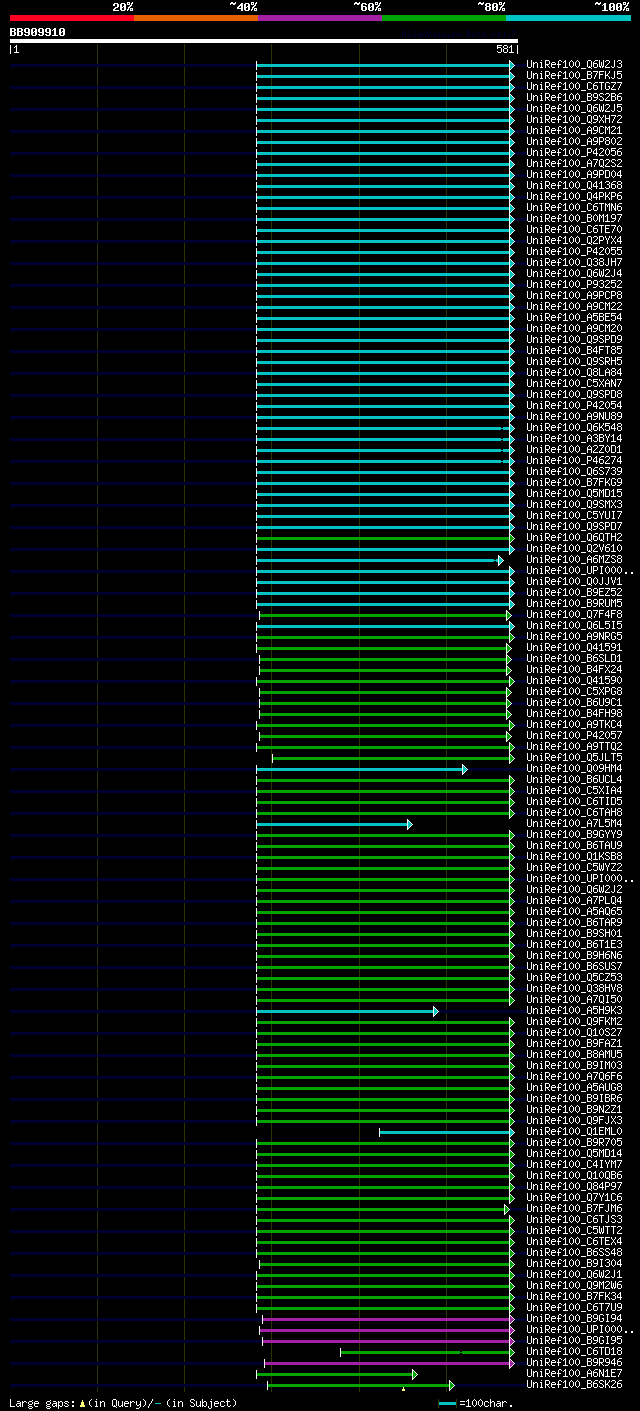Select label UniRef100_C6TEX4
This screenshot has height=1411, width=640.
tap(574, 1241)
